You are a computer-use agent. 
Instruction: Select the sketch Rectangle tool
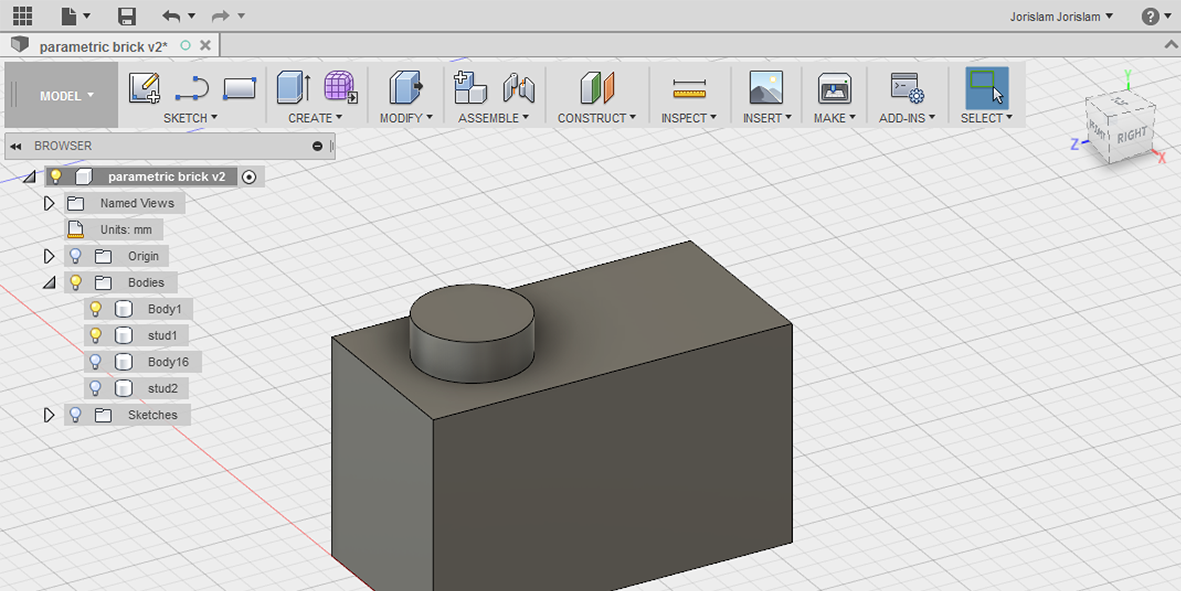[x=240, y=88]
